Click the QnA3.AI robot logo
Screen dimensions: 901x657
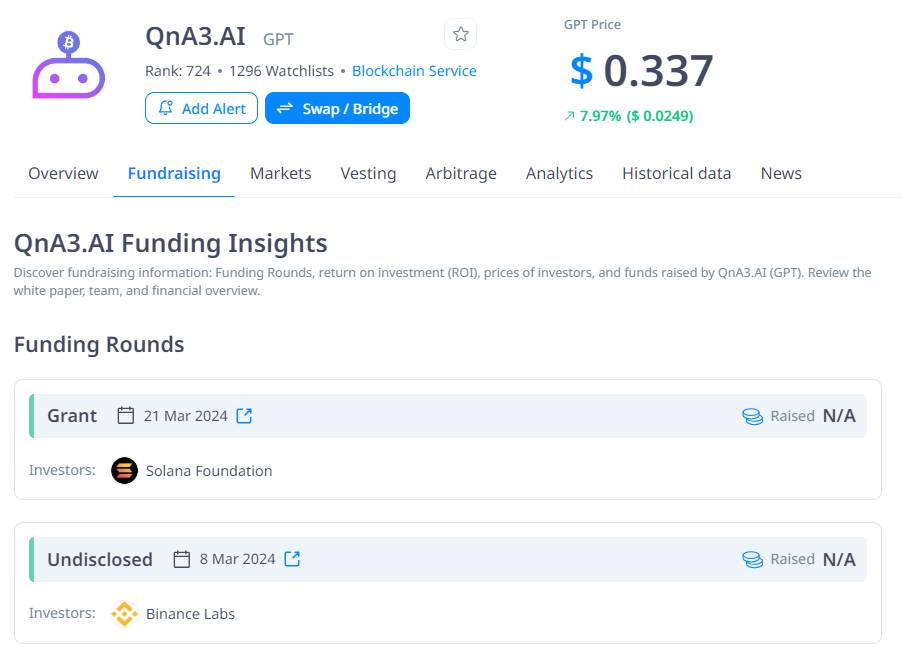[68, 67]
